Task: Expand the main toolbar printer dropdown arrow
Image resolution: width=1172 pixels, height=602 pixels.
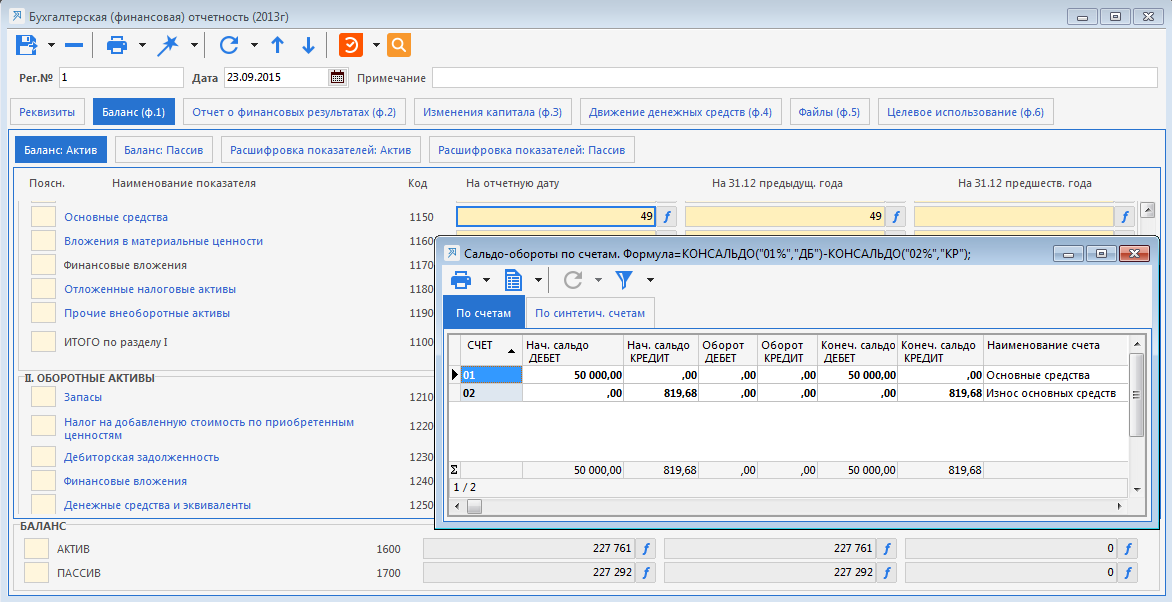Action: [x=142, y=45]
